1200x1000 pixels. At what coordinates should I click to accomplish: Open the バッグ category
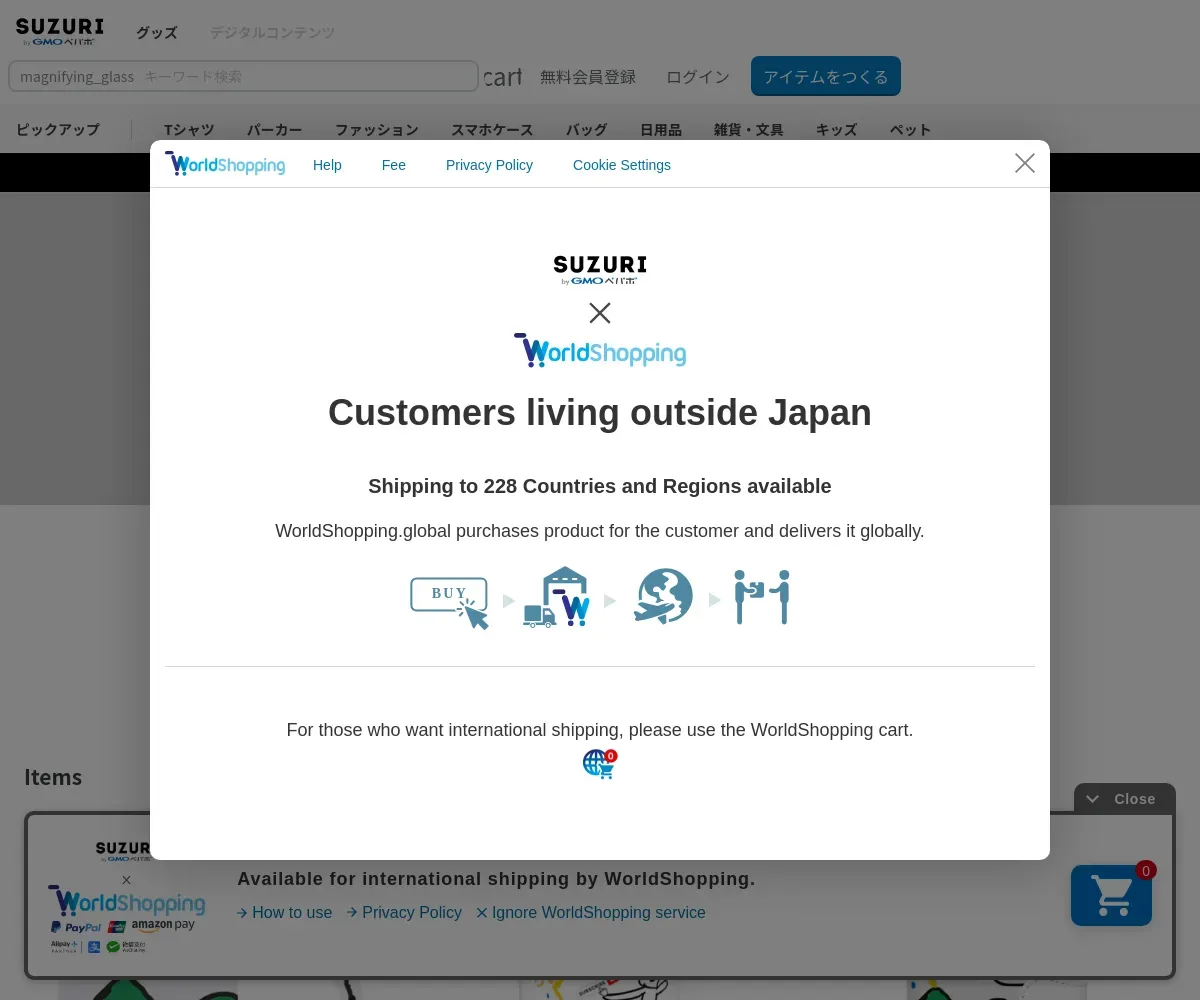[x=587, y=129]
